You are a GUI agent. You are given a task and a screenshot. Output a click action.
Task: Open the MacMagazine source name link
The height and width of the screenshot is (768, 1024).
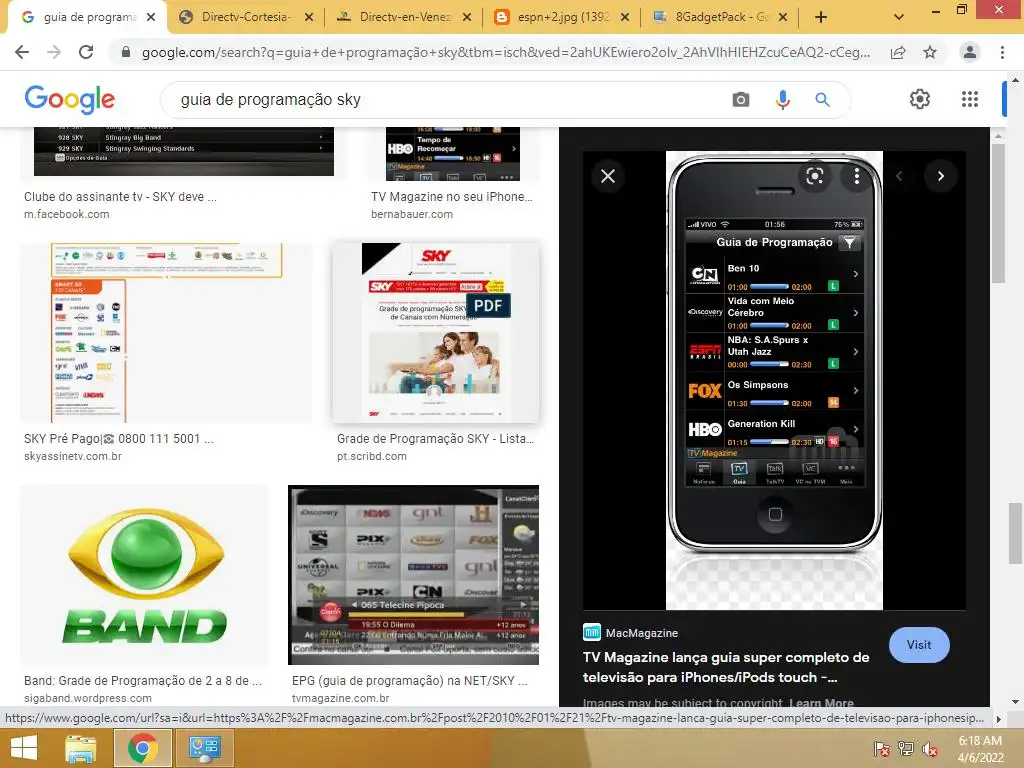click(x=641, y=633)
